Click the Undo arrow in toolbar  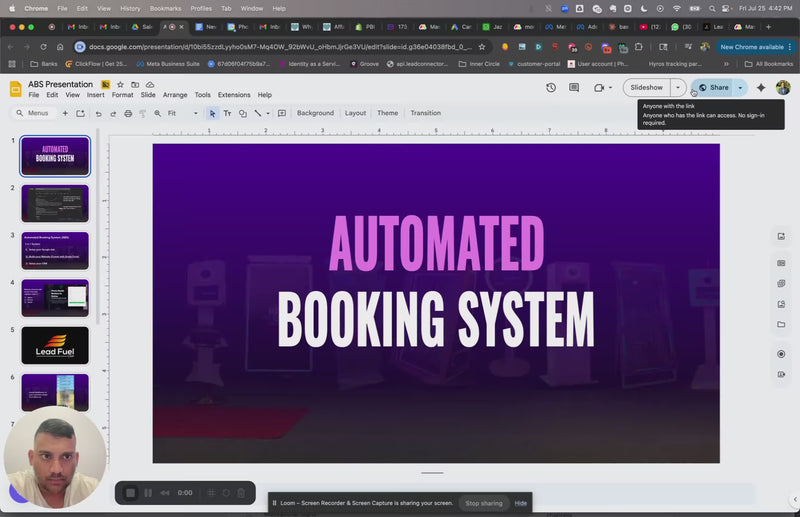pyautogui.click(x=98, y=113)
